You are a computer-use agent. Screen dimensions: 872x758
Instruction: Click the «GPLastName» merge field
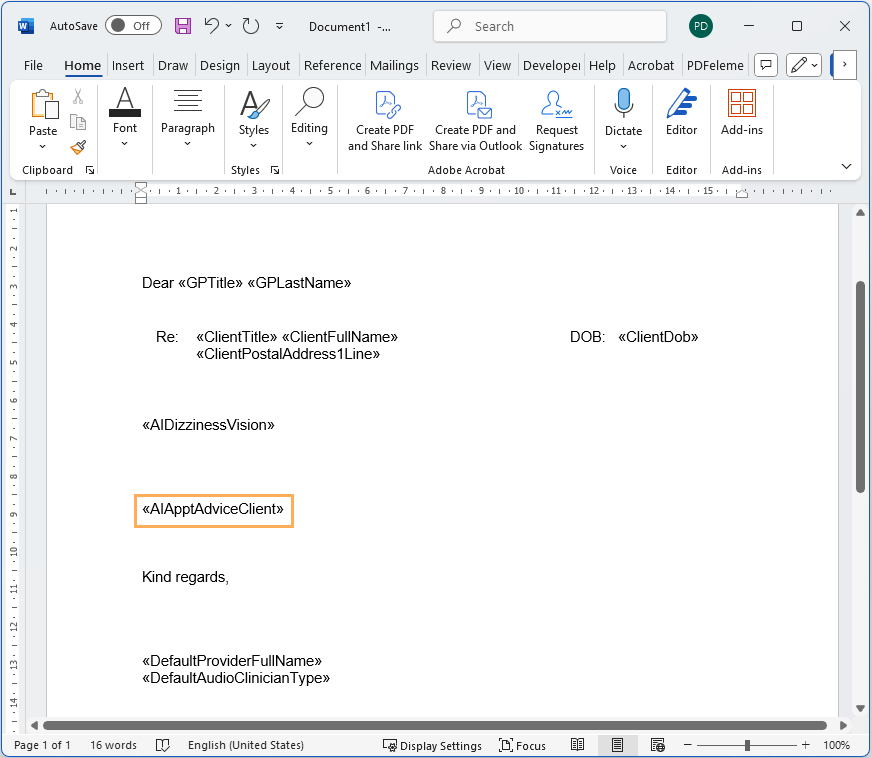(299, 283)
